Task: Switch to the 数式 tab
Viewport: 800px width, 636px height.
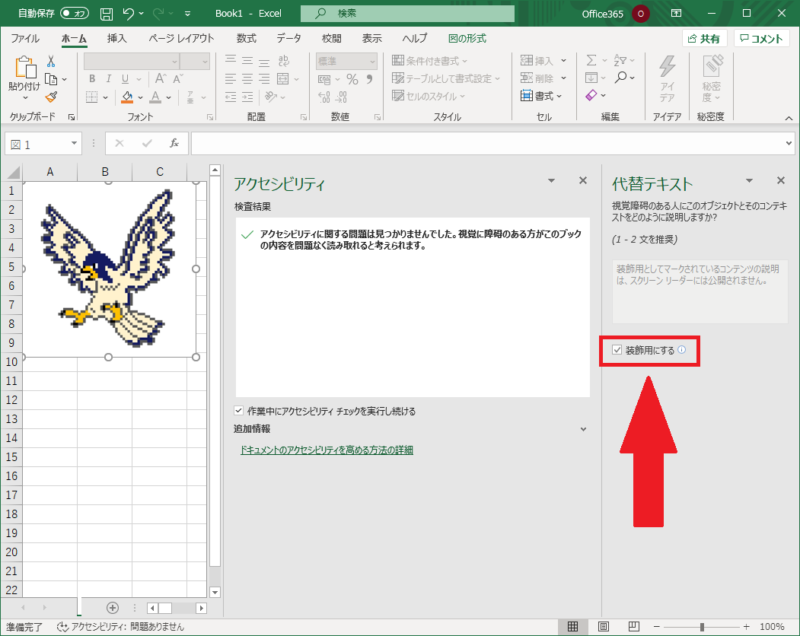Action: coord(246,39)
